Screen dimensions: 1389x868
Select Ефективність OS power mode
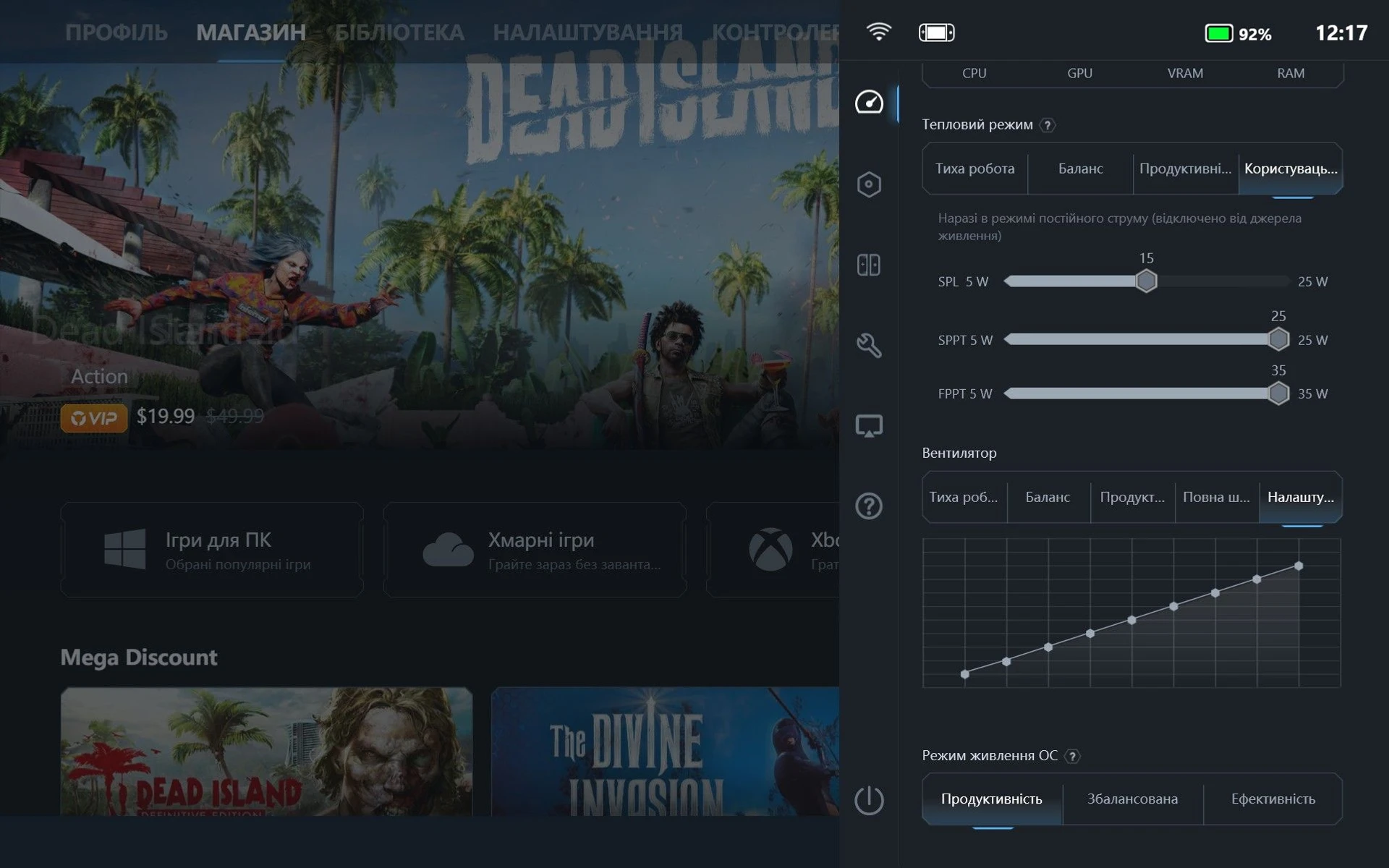(x=1273, y=799)
